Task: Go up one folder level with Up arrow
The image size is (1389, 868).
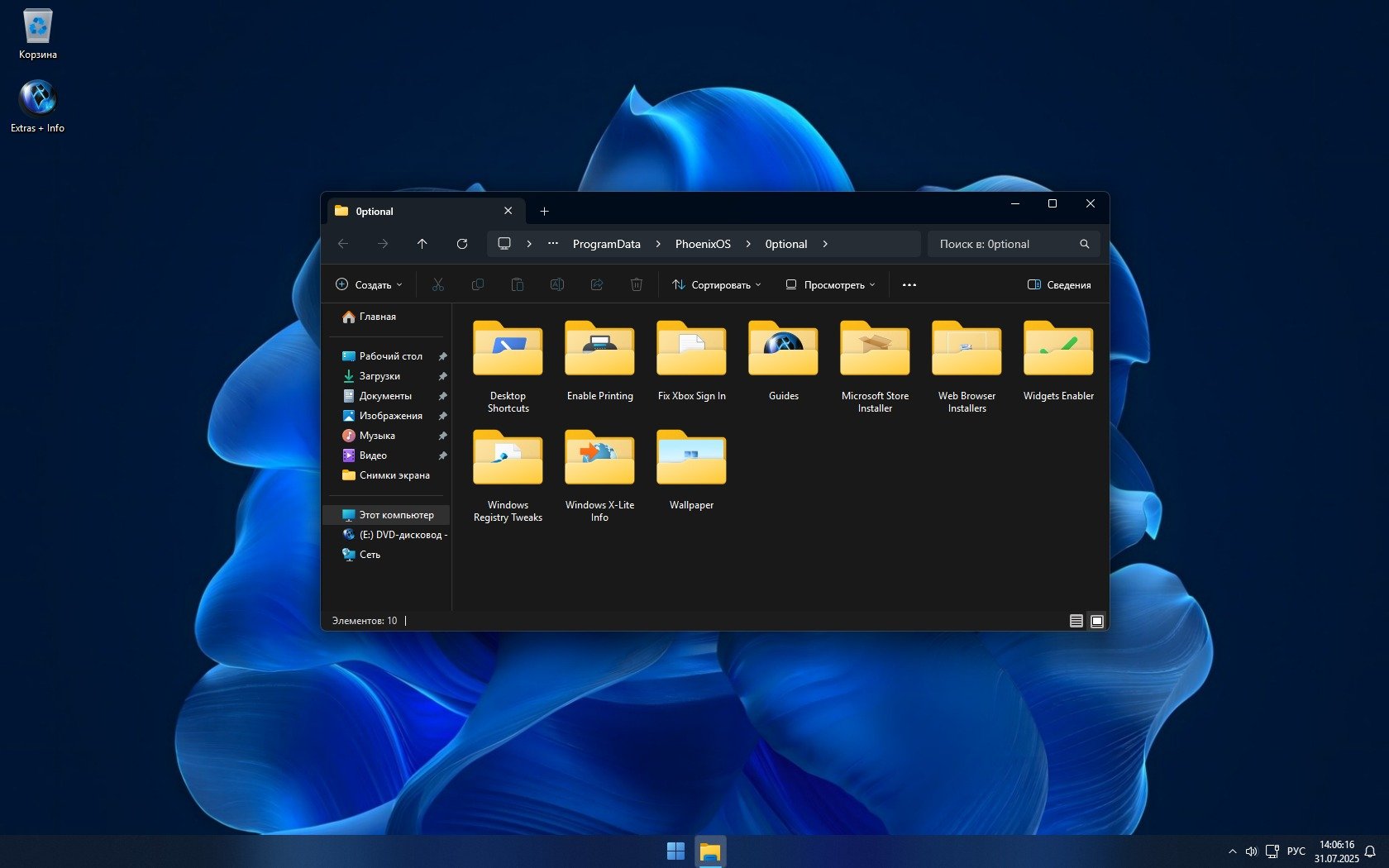Action: click(x=422, y=244)
